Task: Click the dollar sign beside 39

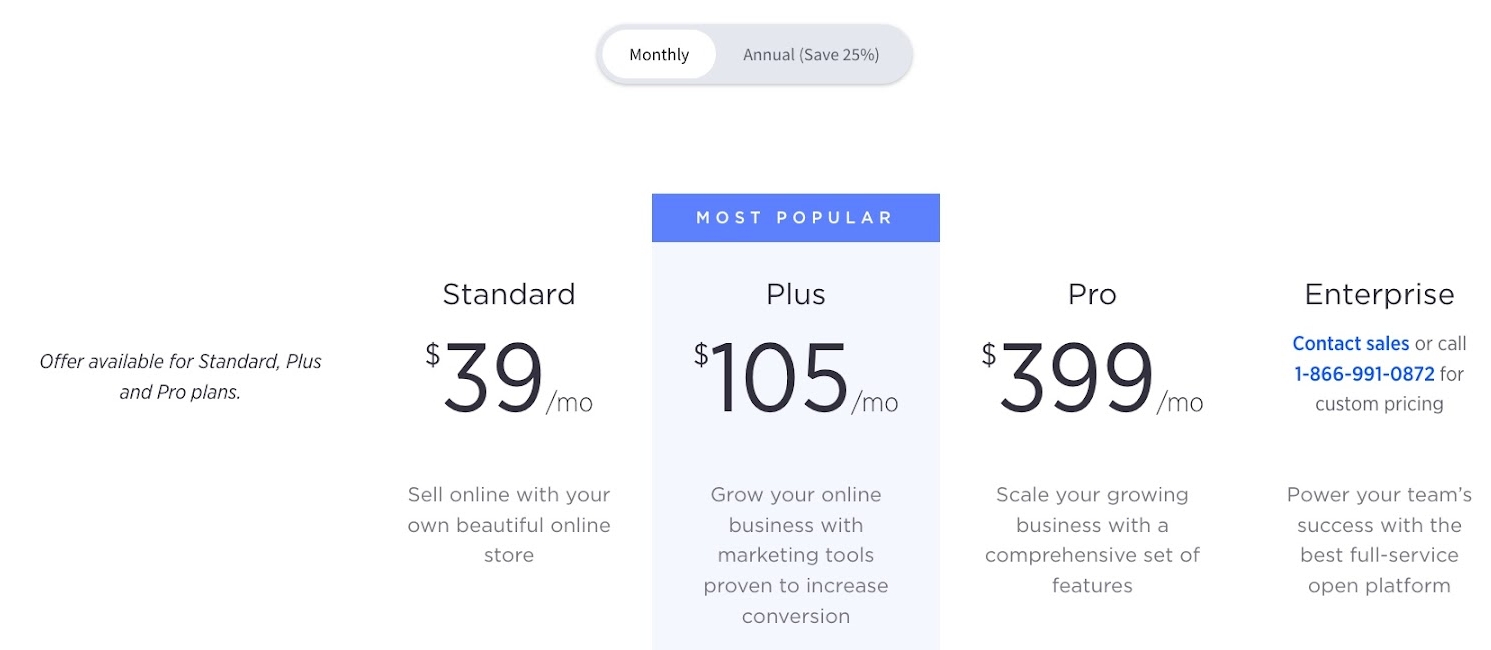Action: click(433, 354)
